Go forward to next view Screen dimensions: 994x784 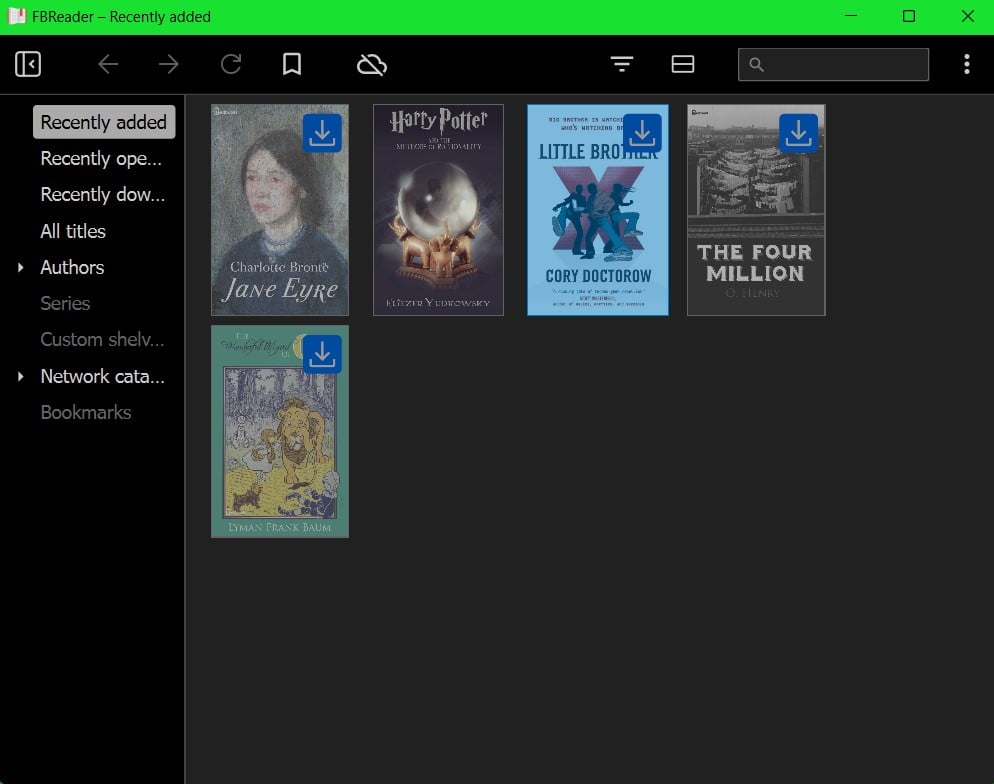(169, 64)
